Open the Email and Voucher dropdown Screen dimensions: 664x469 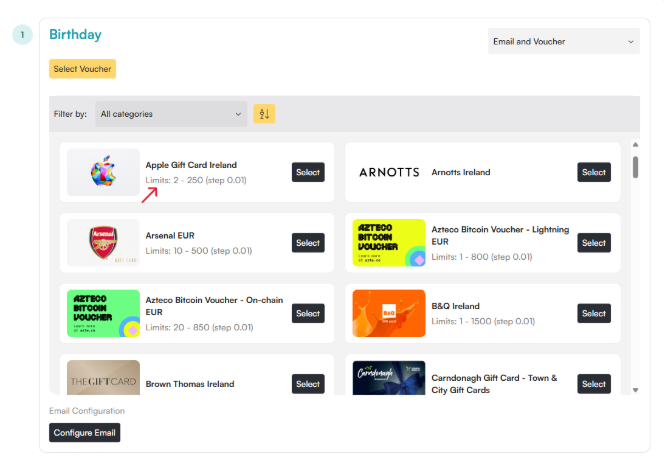pos(564,41)
